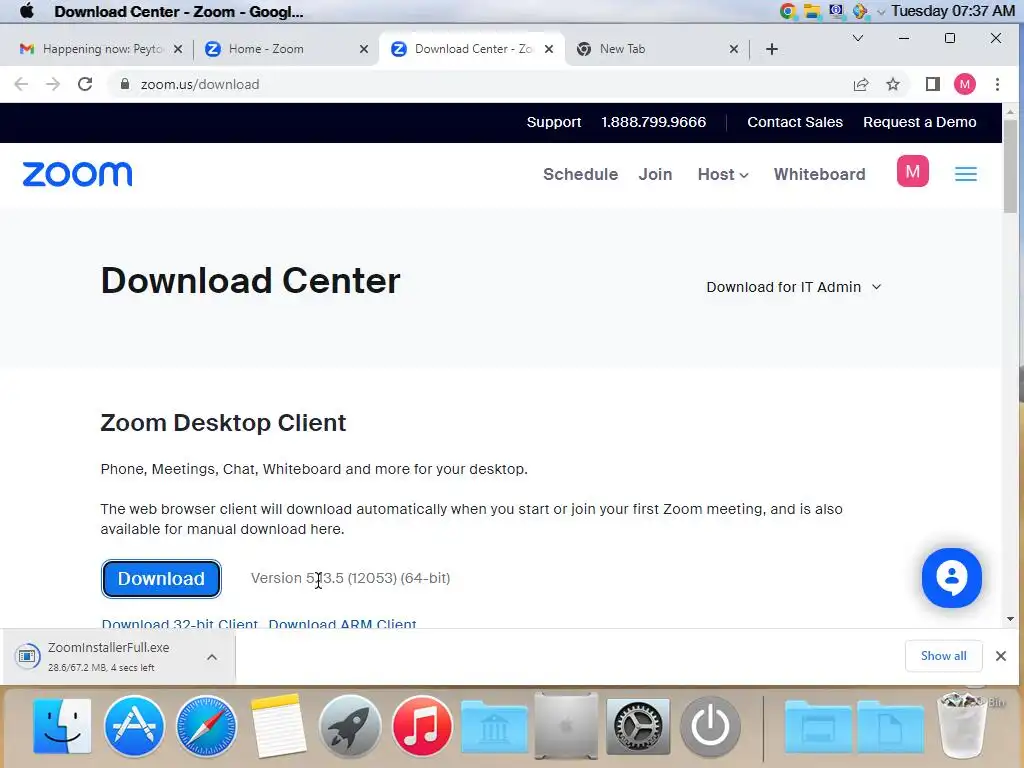Open Finder from the dock
This screenshot has height=768, width=1024.
coord(62,726)
